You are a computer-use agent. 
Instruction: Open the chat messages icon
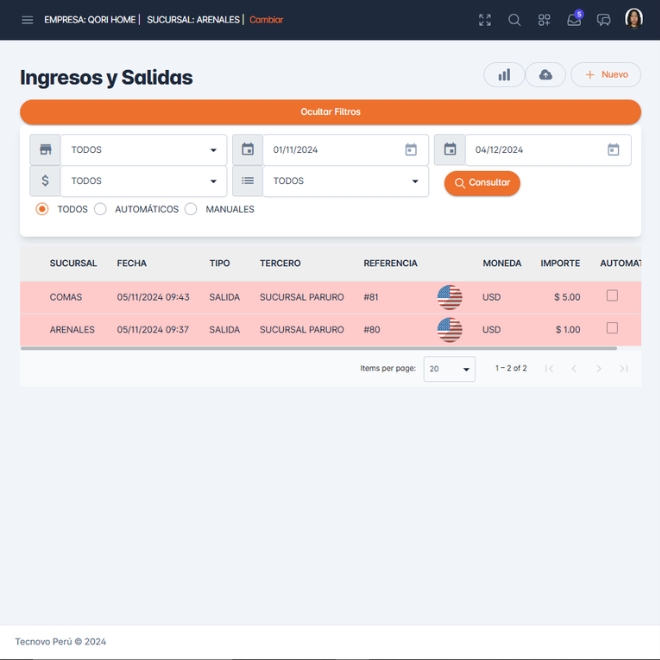point(604,20)
